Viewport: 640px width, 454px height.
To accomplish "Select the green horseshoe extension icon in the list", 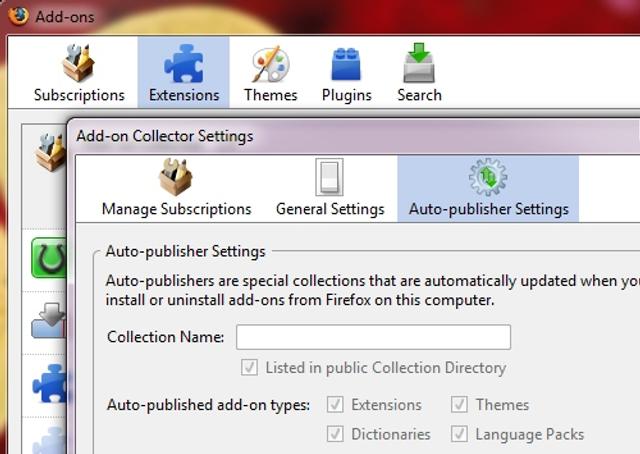I will pos(49,258).
